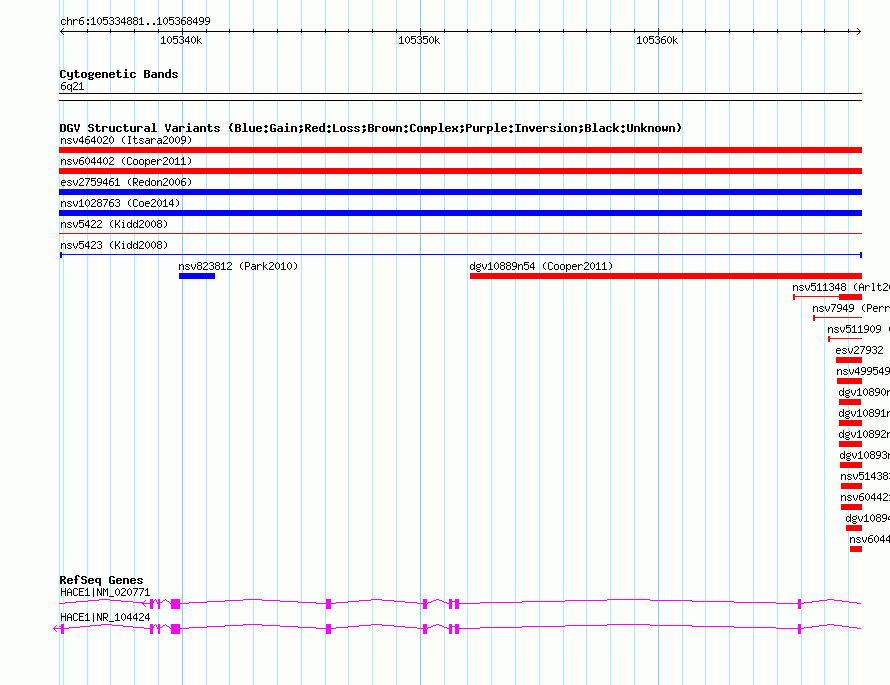Open the HACE1|NM_020771 transcript label
This screenshot has height=685, width=890.
coord(105,592)
